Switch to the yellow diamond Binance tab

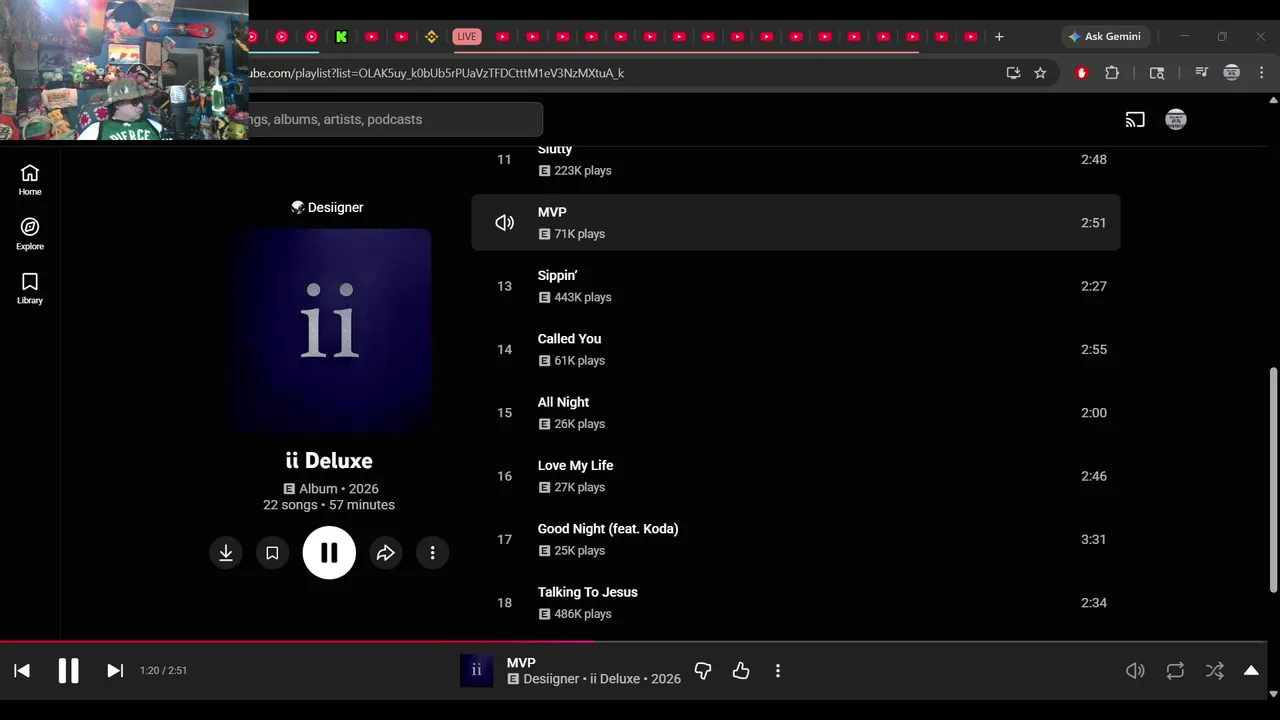click(x=431, y=37)
